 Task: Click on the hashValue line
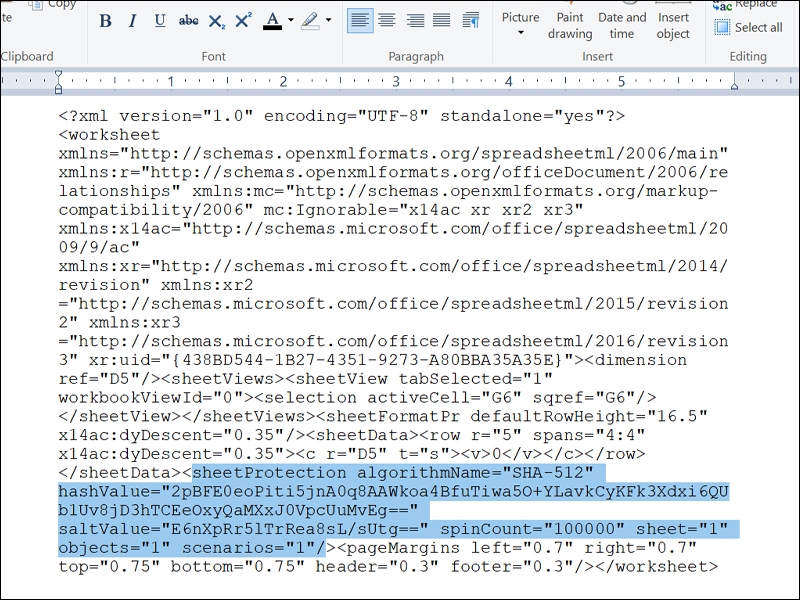click(x=394, y=492)
